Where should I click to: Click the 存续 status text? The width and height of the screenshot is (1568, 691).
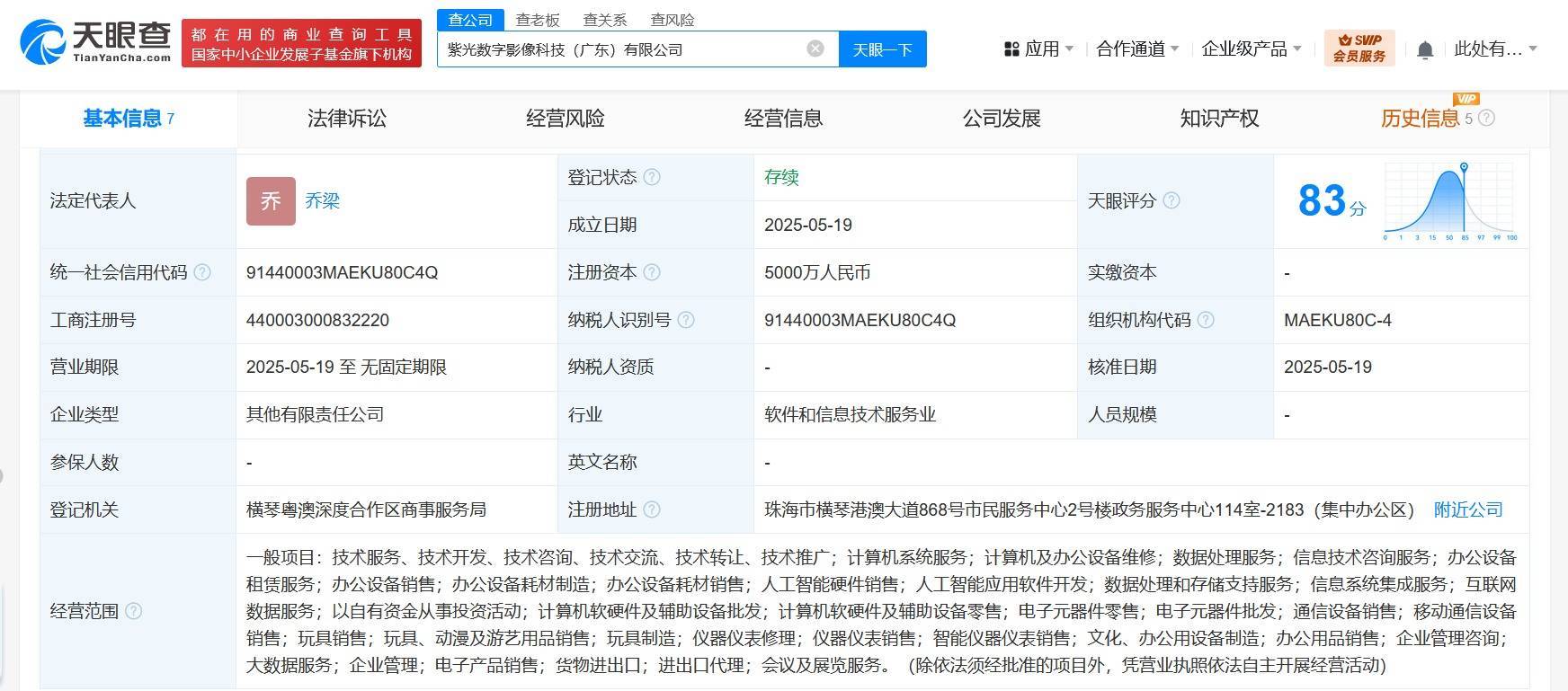781,177
